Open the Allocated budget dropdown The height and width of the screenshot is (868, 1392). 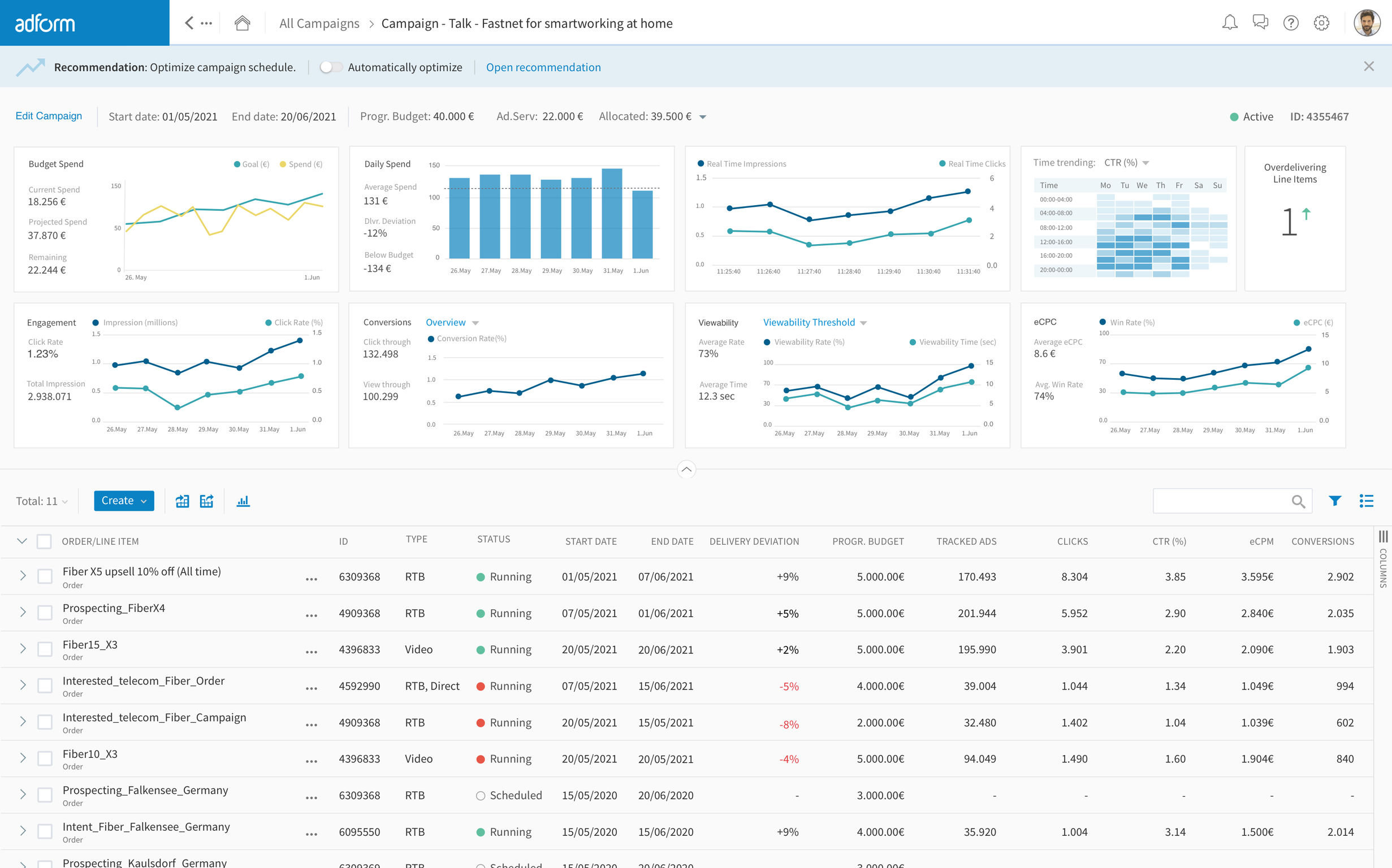(703, 116)
